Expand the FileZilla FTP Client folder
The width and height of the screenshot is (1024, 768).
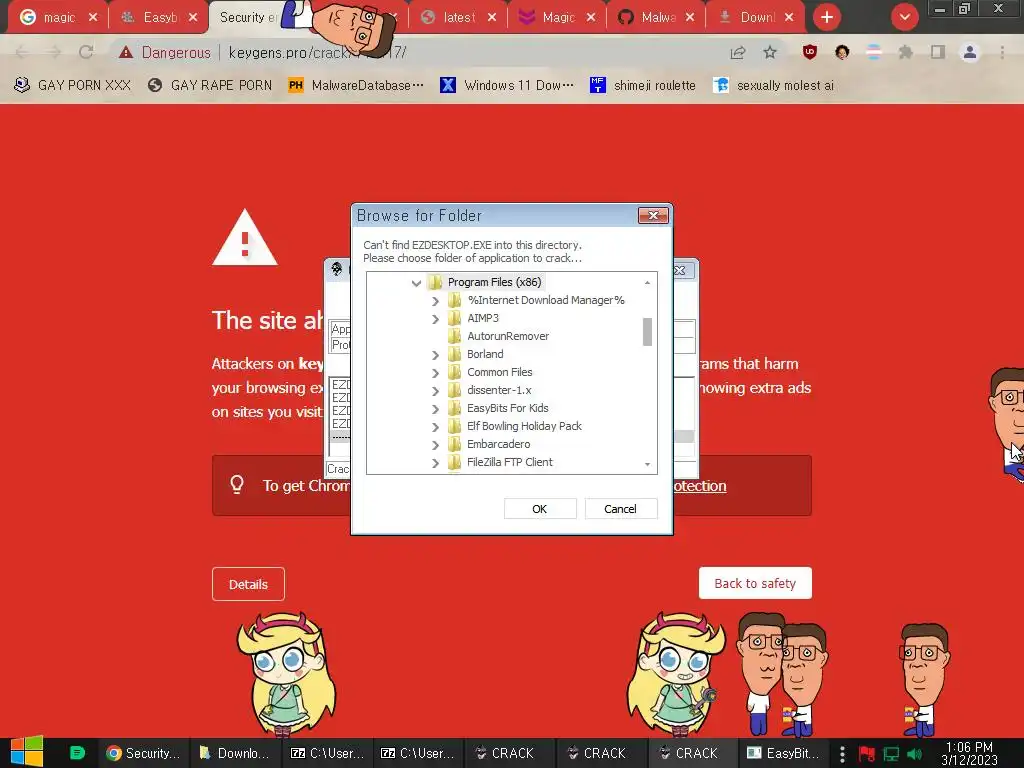(436, 462)
